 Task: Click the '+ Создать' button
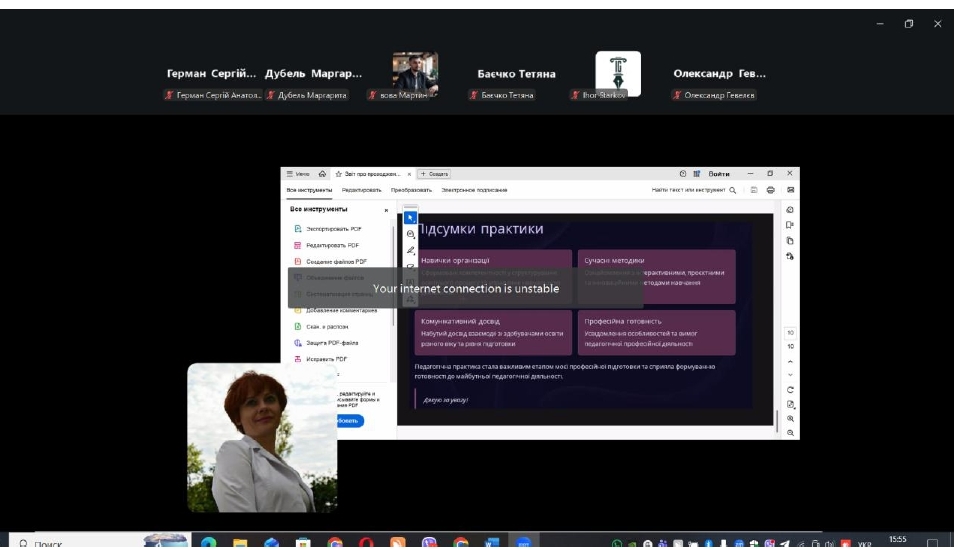click(434, 174)
